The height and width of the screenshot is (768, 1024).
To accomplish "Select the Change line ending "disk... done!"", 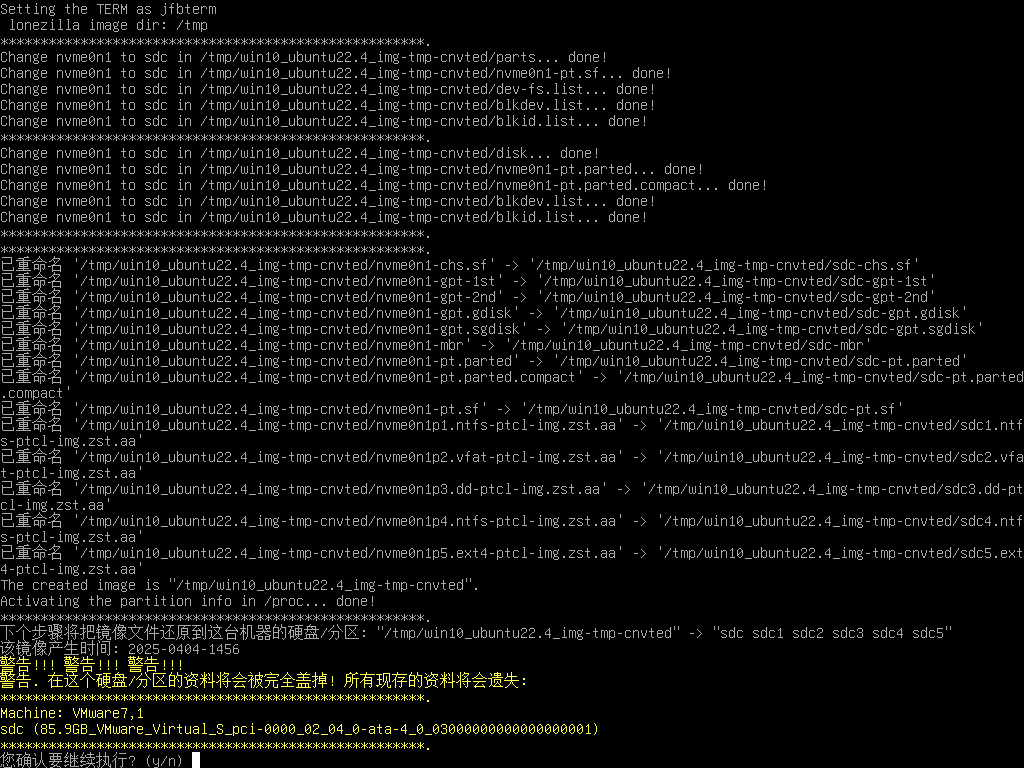I will [x=300, y=153].
